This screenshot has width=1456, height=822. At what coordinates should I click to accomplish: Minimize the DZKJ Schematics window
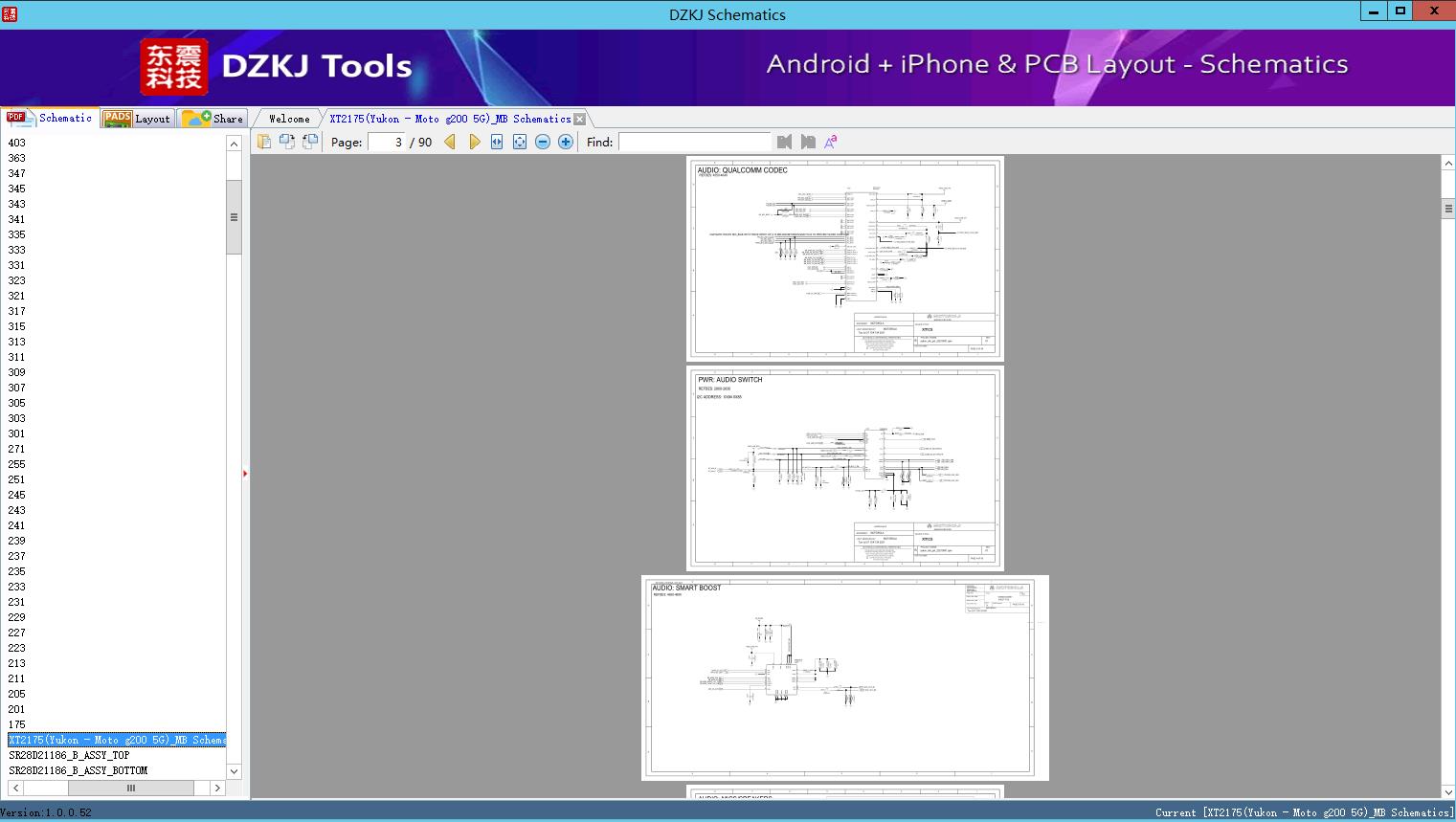click(1373, 11)
